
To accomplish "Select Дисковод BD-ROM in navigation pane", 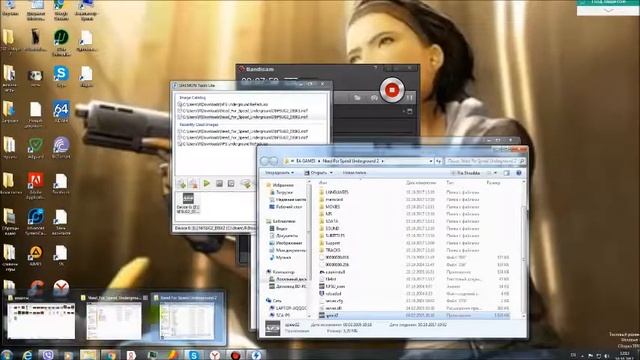I will pos(288,286).
